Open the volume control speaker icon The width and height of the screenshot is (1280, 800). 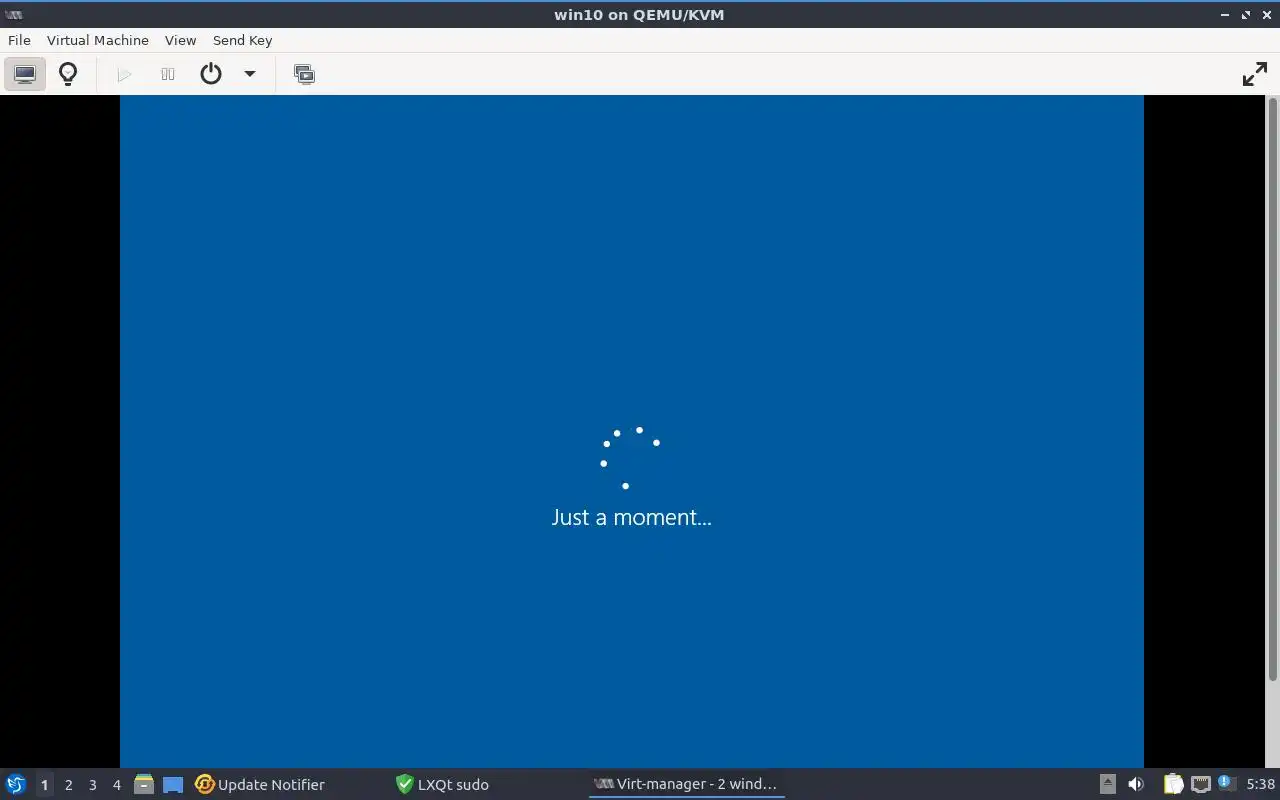[x=1135, y=784]
